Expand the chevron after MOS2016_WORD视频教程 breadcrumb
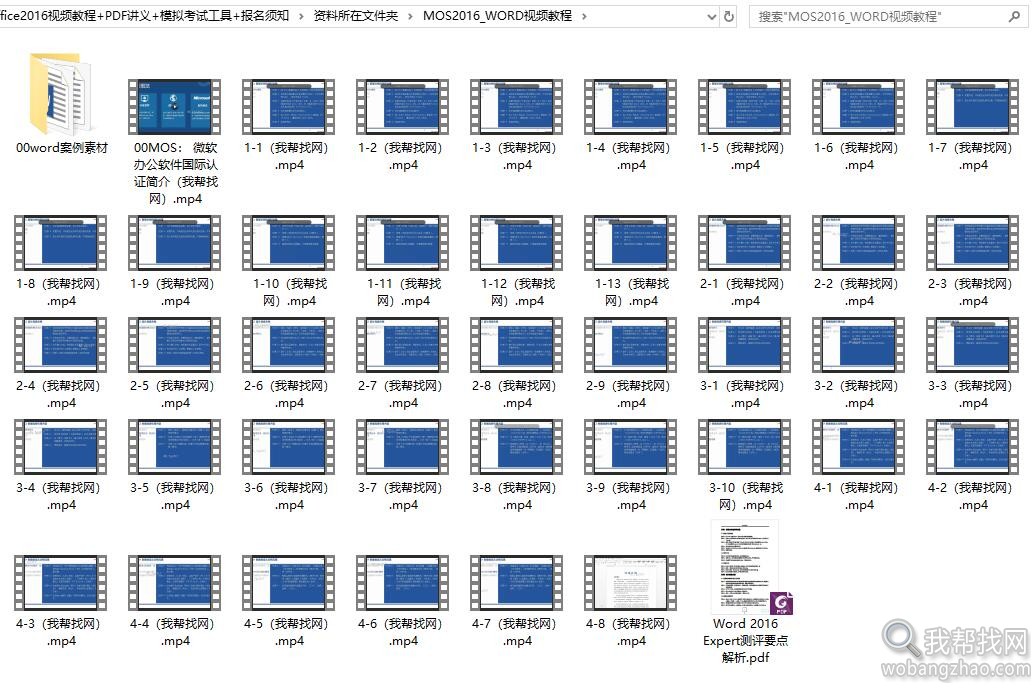 point(584,17)
